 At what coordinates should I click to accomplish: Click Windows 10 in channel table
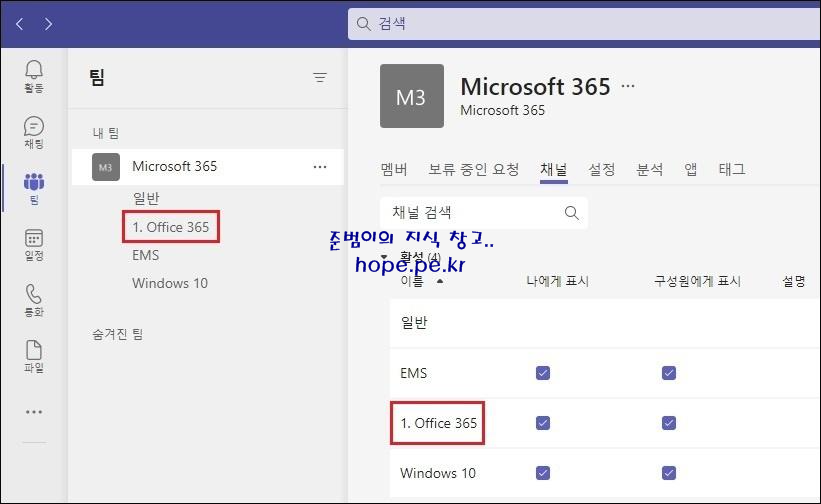(438, 473)
